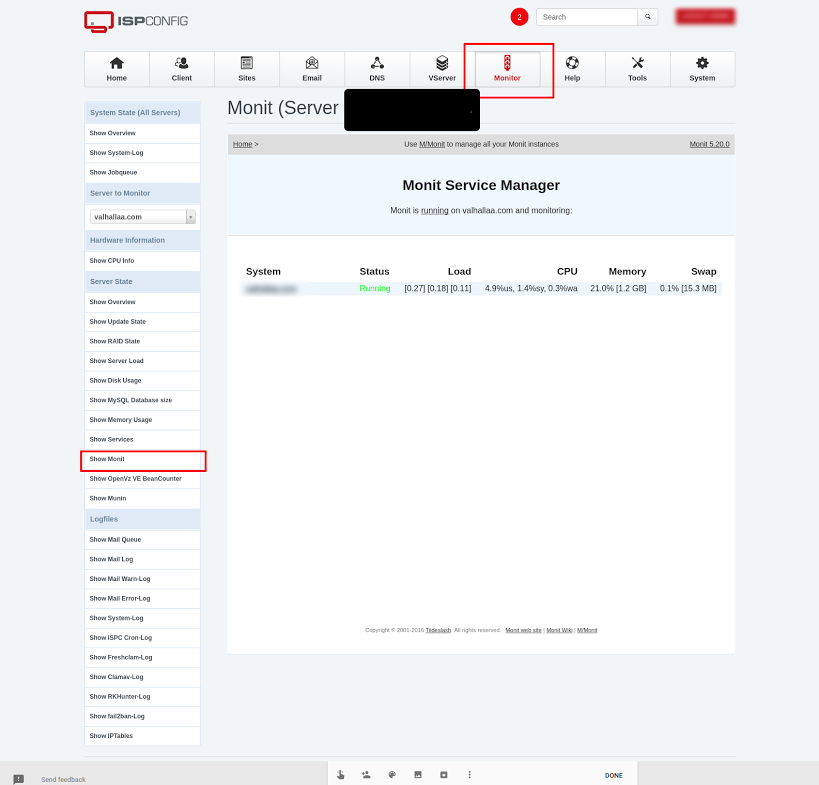Click the underlined running link
This screenshot has height=785, width=819.
[435, 210]
